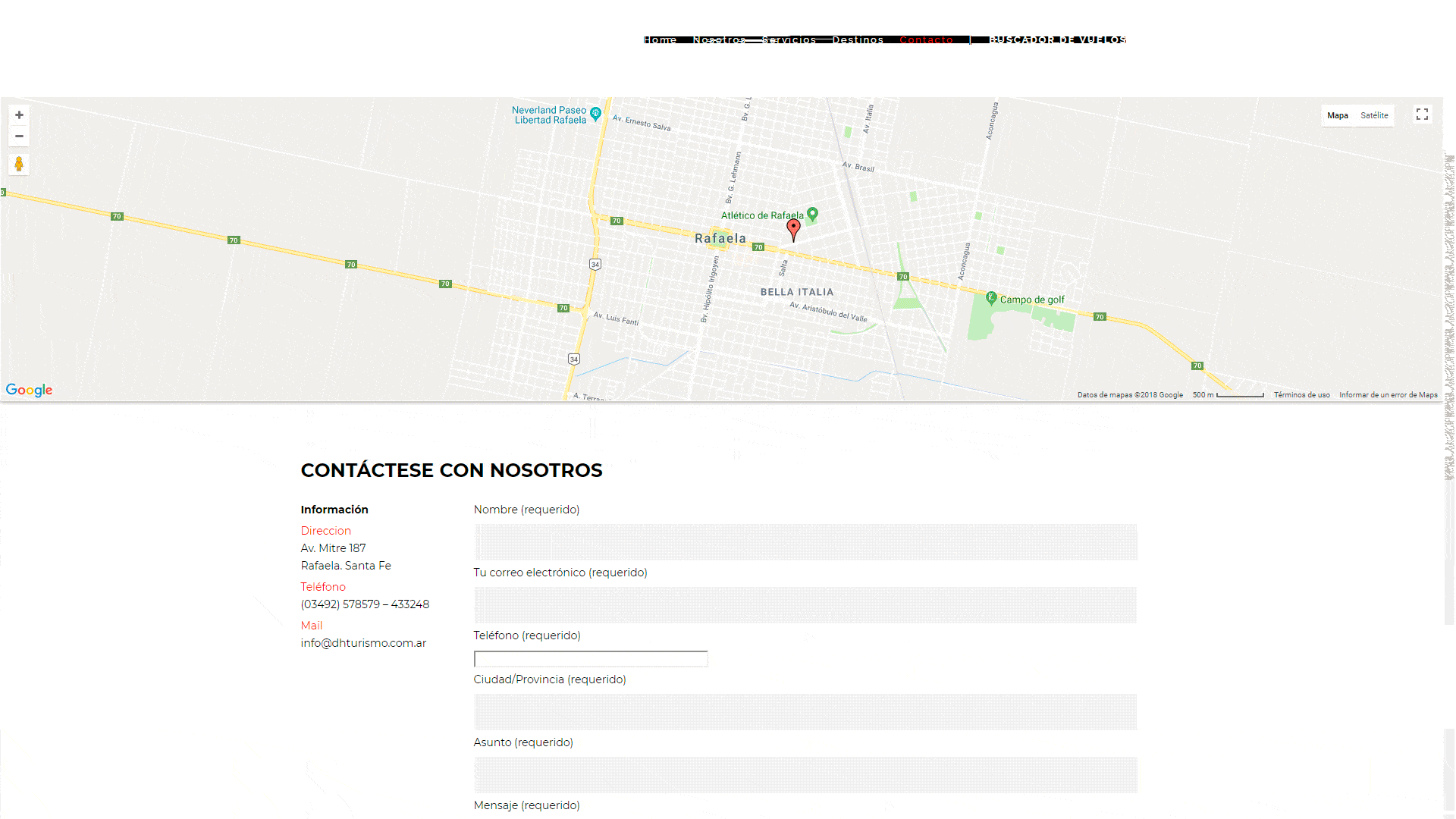
Task: Click the Nombre input field
Action: [x=805, y=541]
